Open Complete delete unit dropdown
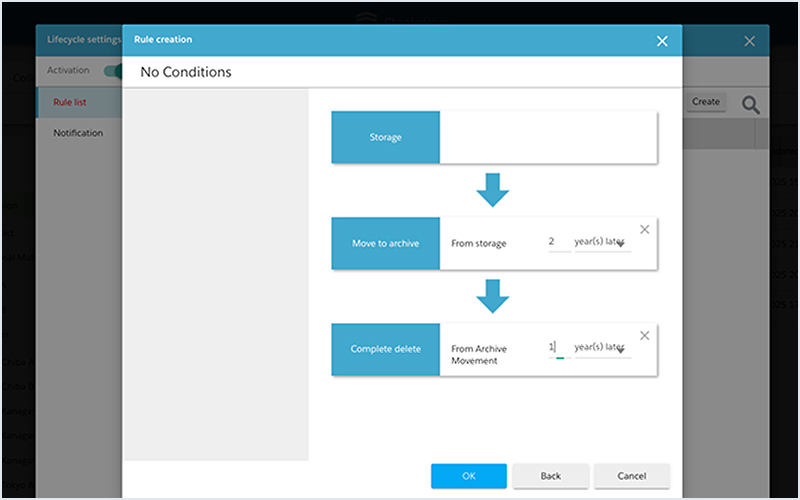This screenshot has height=500, width=800. coord(603,348)
